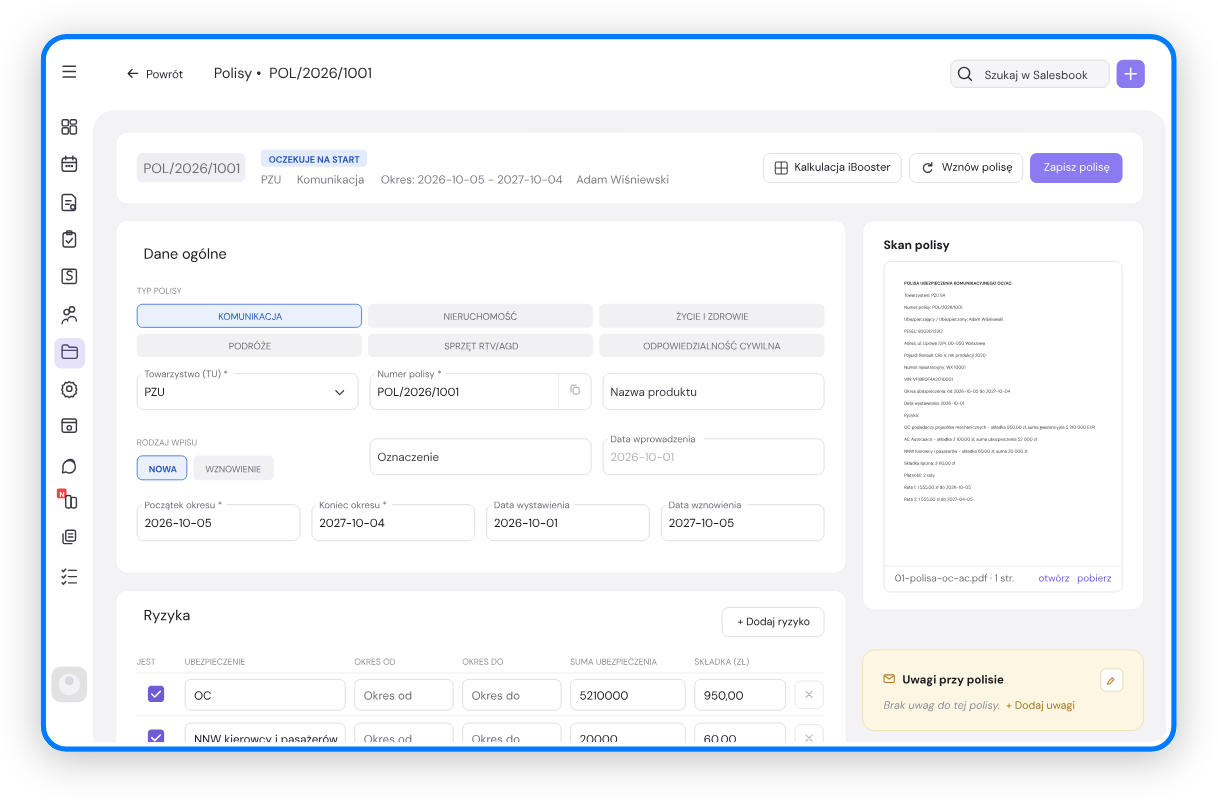Click the Oznaczenie input field

coord(481,456)
